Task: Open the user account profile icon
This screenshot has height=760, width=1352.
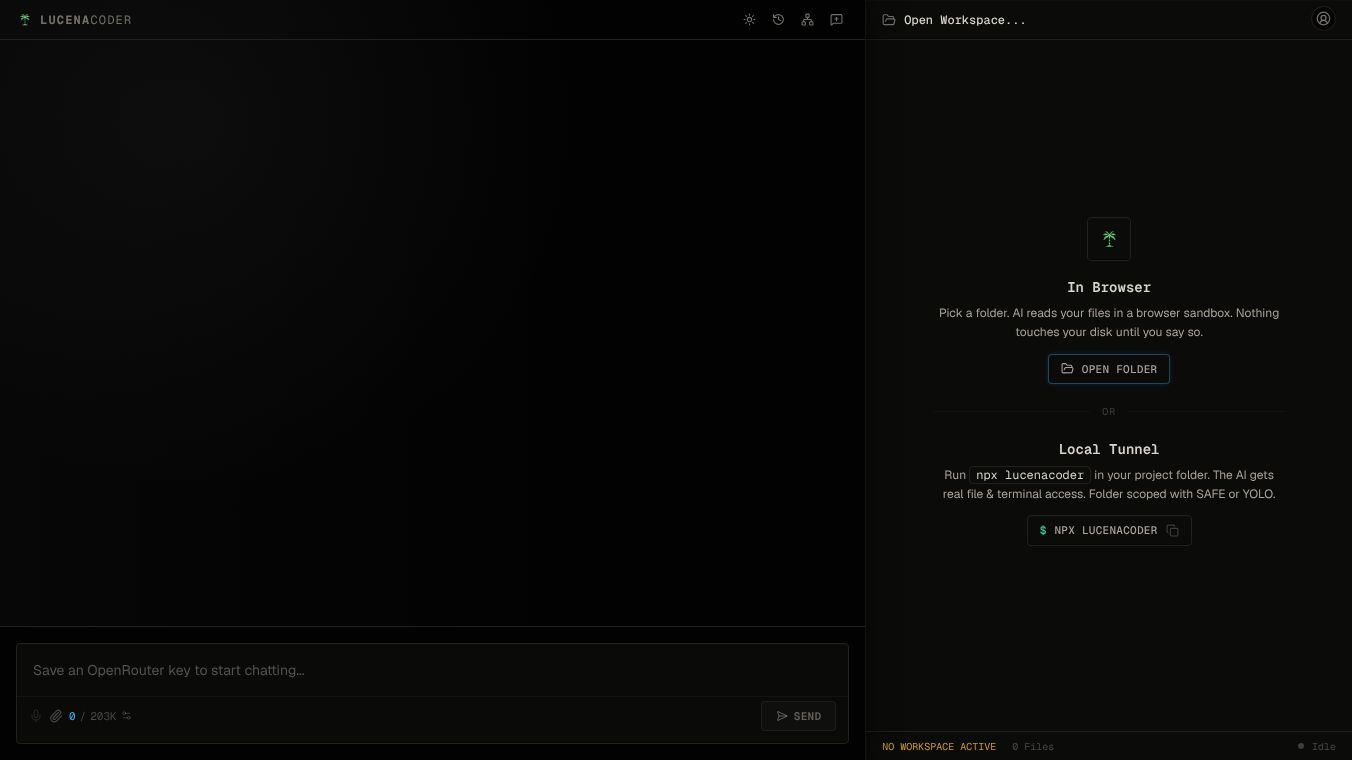Action: (1323, 19)
